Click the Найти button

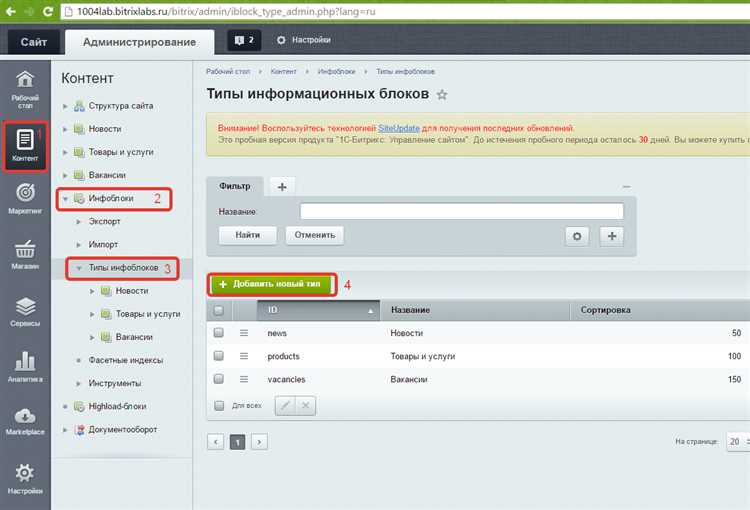pos(247,235)
